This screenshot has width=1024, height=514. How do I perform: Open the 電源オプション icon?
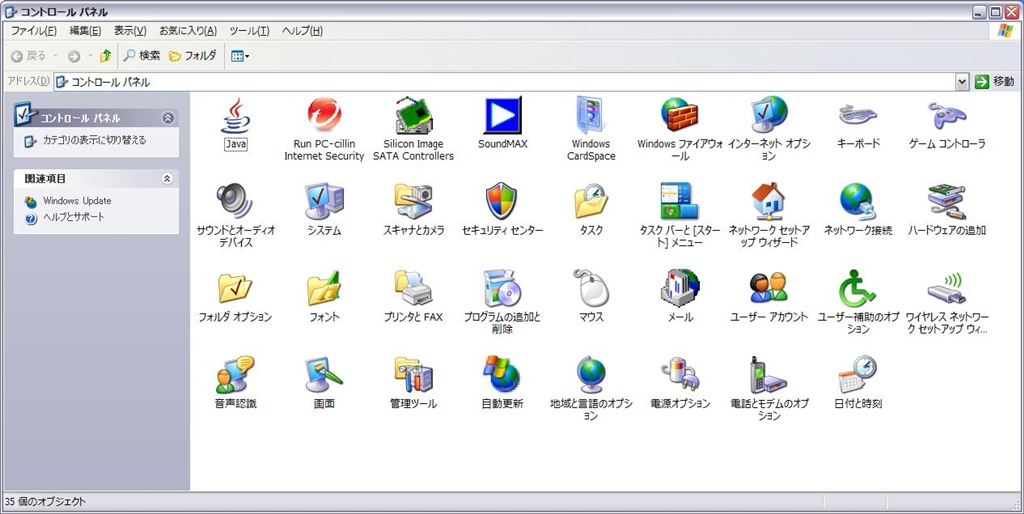(x=680, y=374)
